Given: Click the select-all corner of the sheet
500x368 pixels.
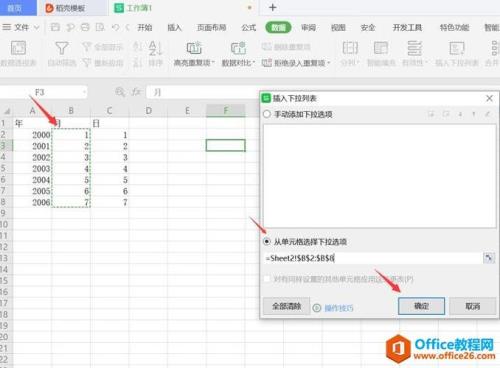Looking at the screenshot, I should tap(6, 111).
